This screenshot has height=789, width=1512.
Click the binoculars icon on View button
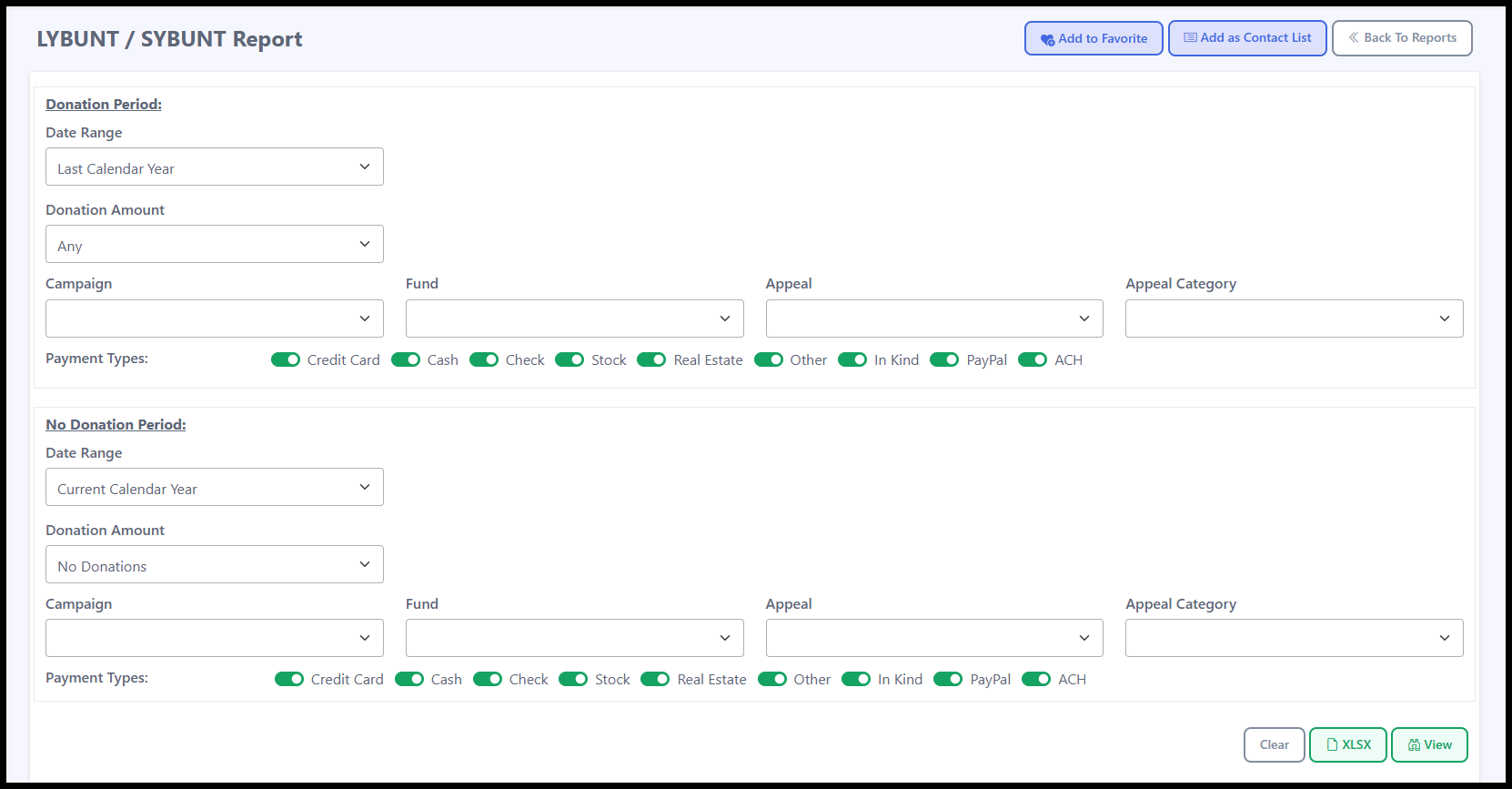tap(1414, 744)
